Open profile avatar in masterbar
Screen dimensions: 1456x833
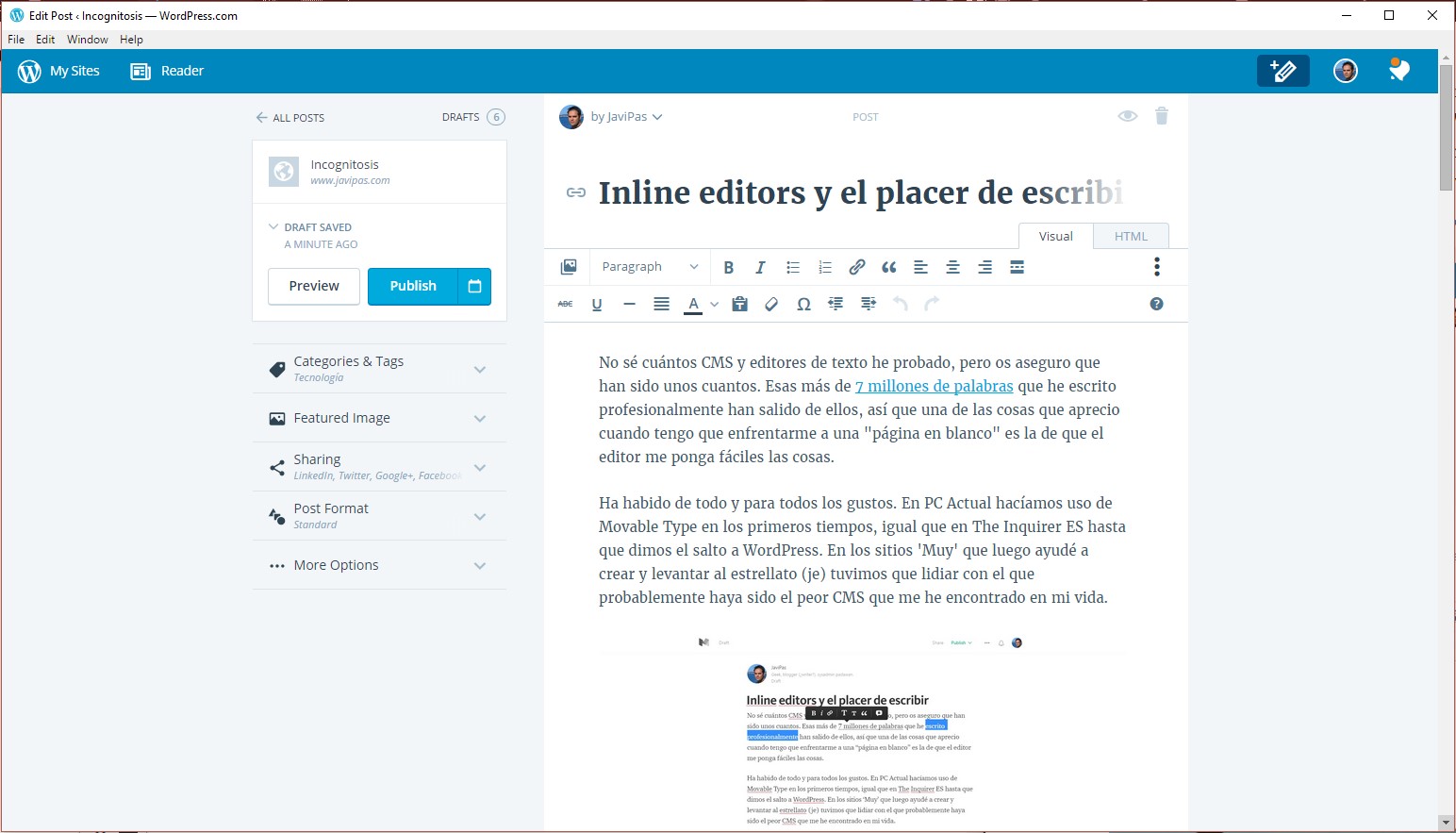click(x=1346, y=71)
